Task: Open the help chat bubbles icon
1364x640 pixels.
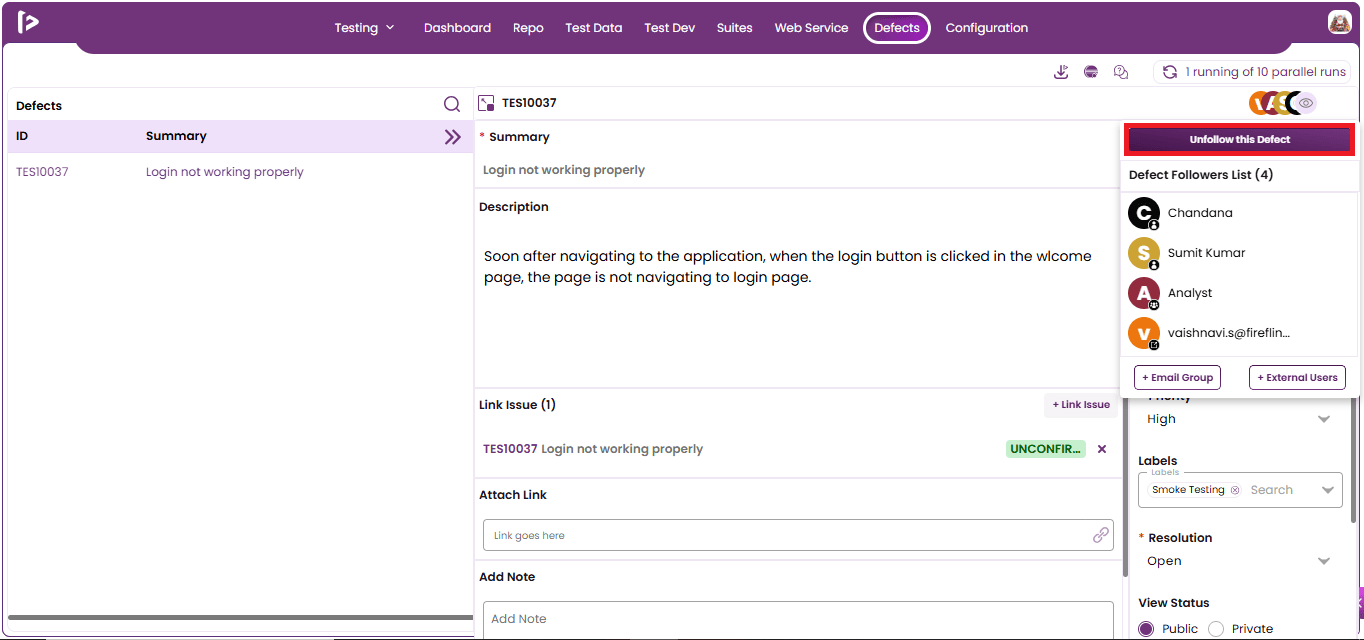Action: point(1121,72)
